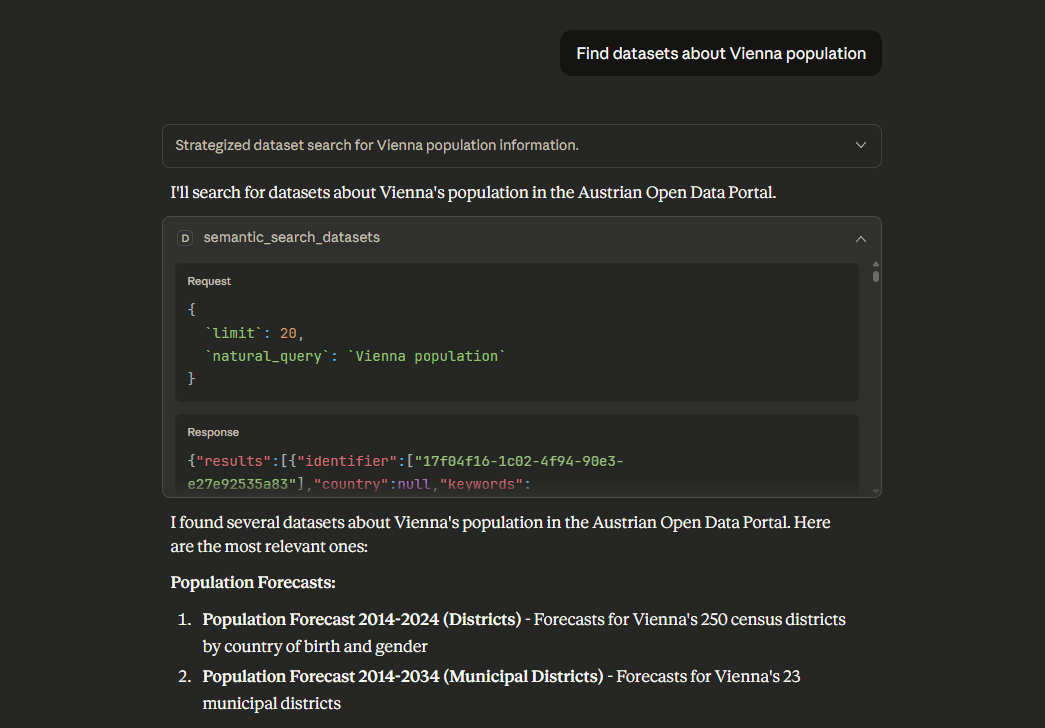Click the 'Find datasets about Vienna population' message
This screenshot has height=728, width=1045.
720,53
